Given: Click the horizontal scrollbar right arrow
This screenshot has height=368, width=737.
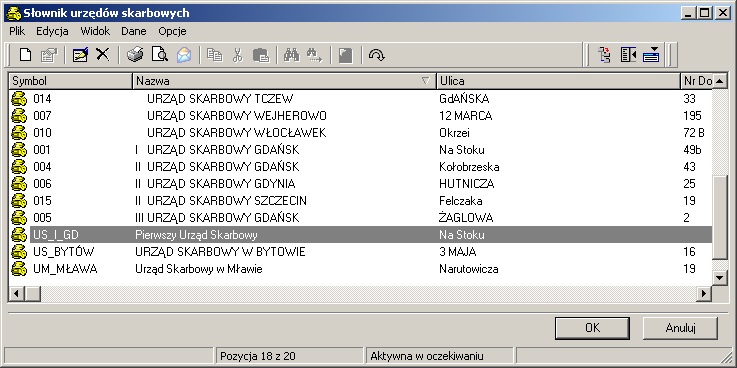Looking at the screenshot, I should 704,293.
